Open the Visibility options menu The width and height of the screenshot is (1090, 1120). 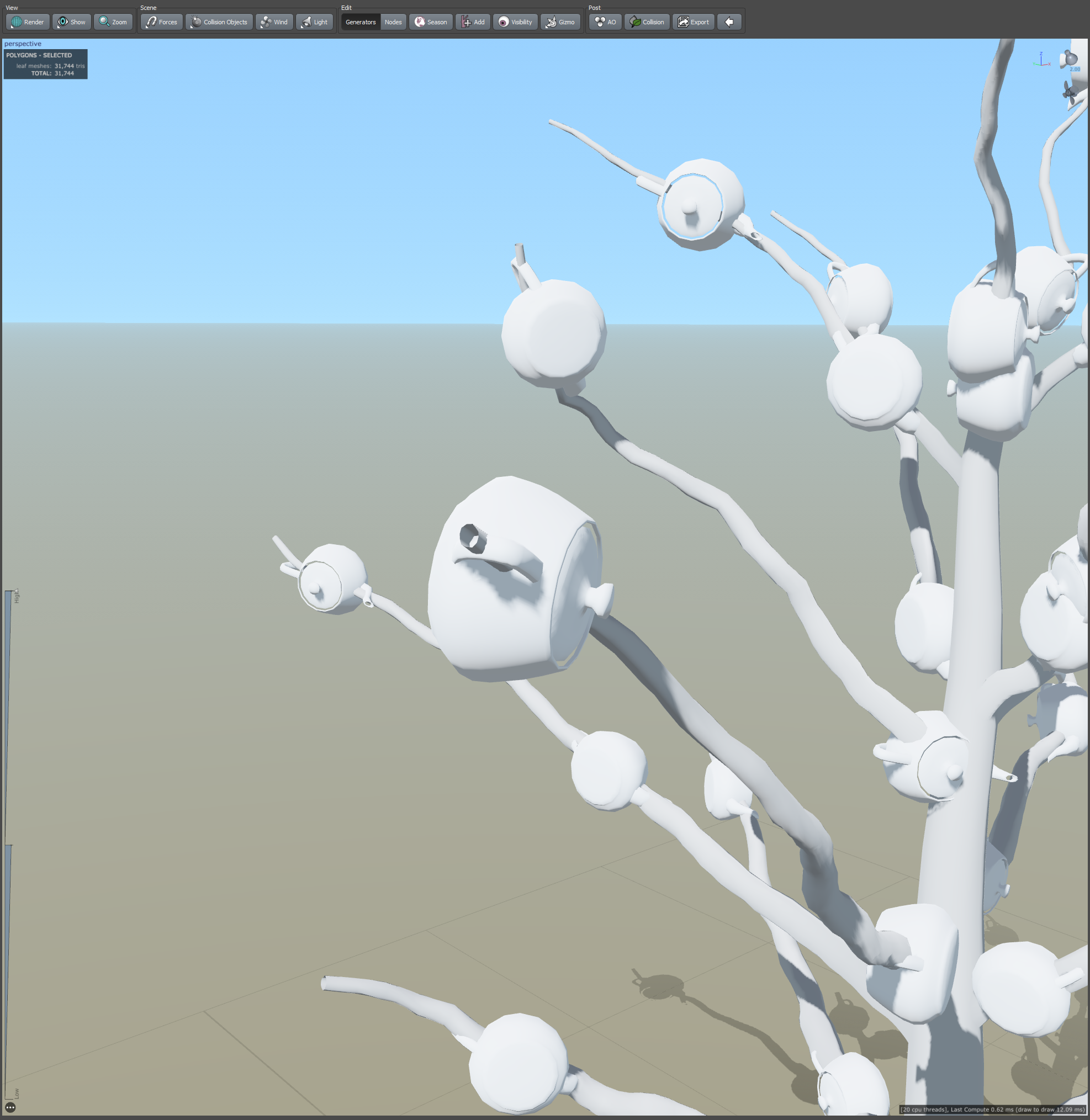pyautogui.click(x=515, y=22)
